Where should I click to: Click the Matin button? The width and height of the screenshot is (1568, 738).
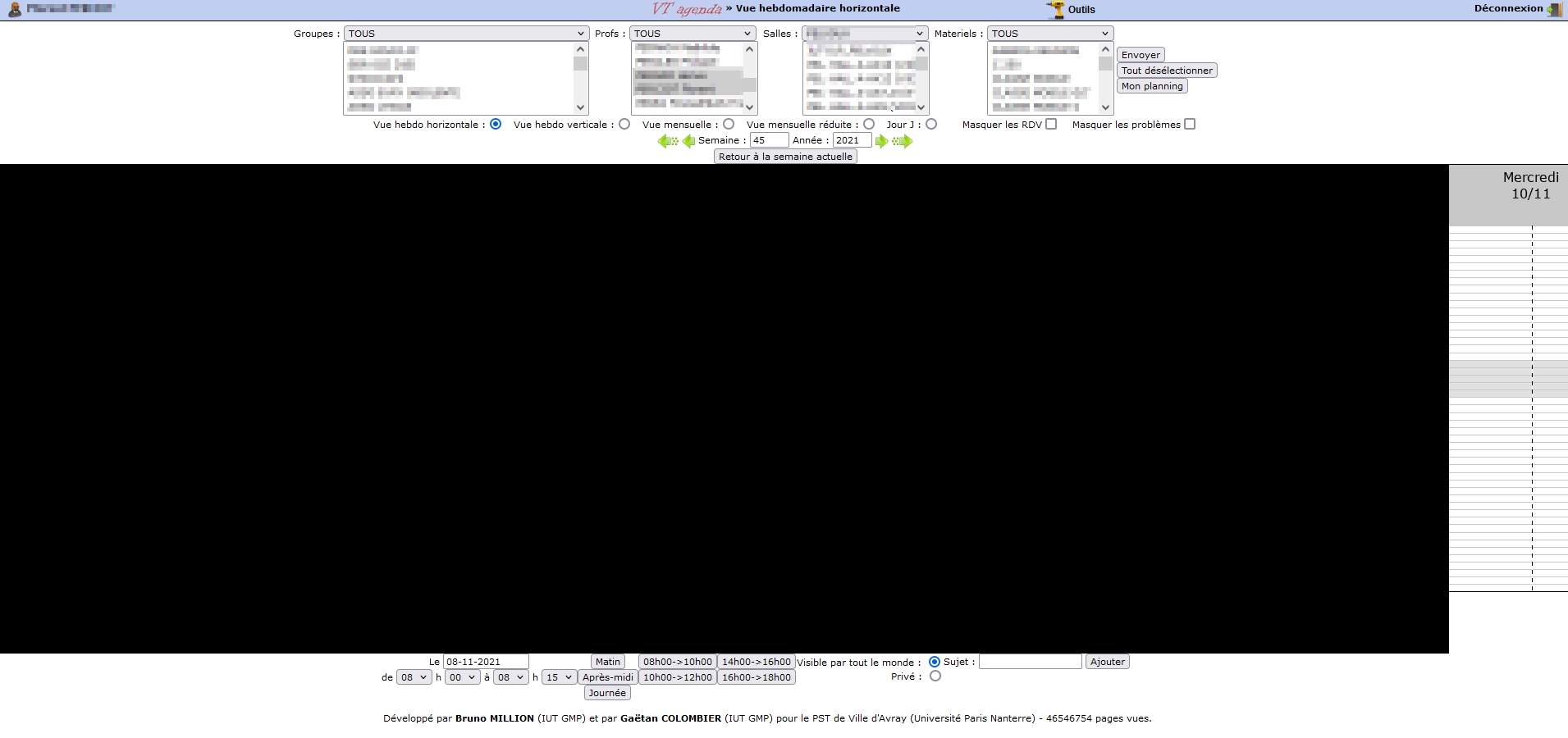pyautogui.click(x=608, y=662)
